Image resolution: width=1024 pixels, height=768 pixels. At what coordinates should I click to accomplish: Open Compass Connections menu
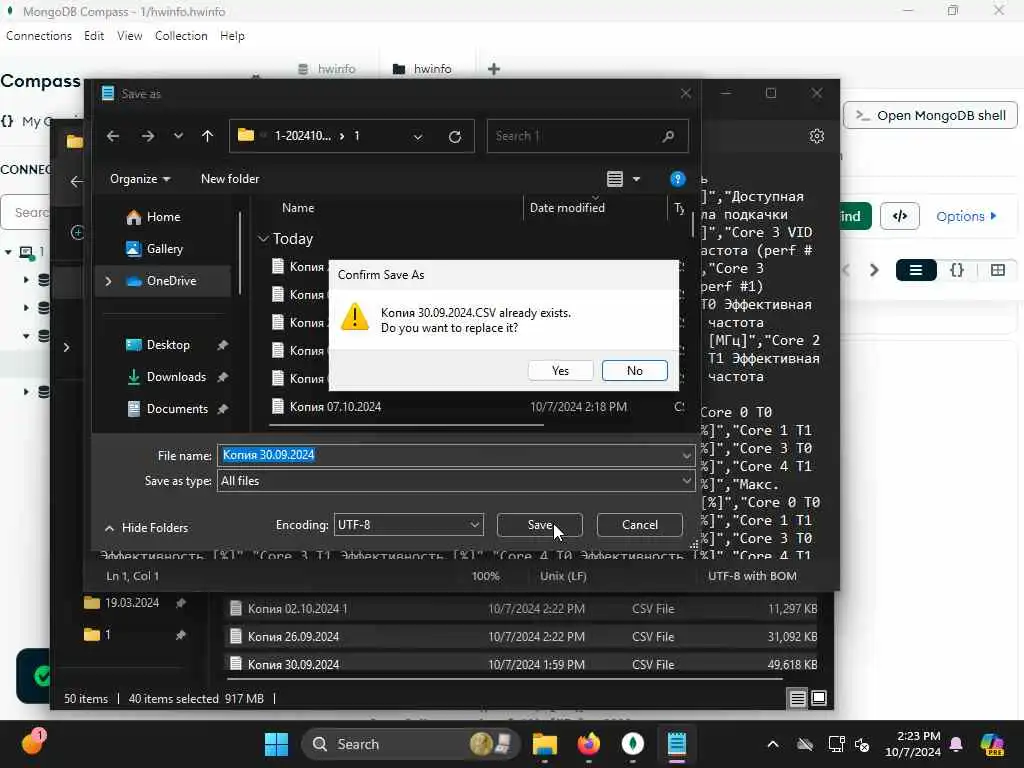pyautogui.click(x=39, y=36)
